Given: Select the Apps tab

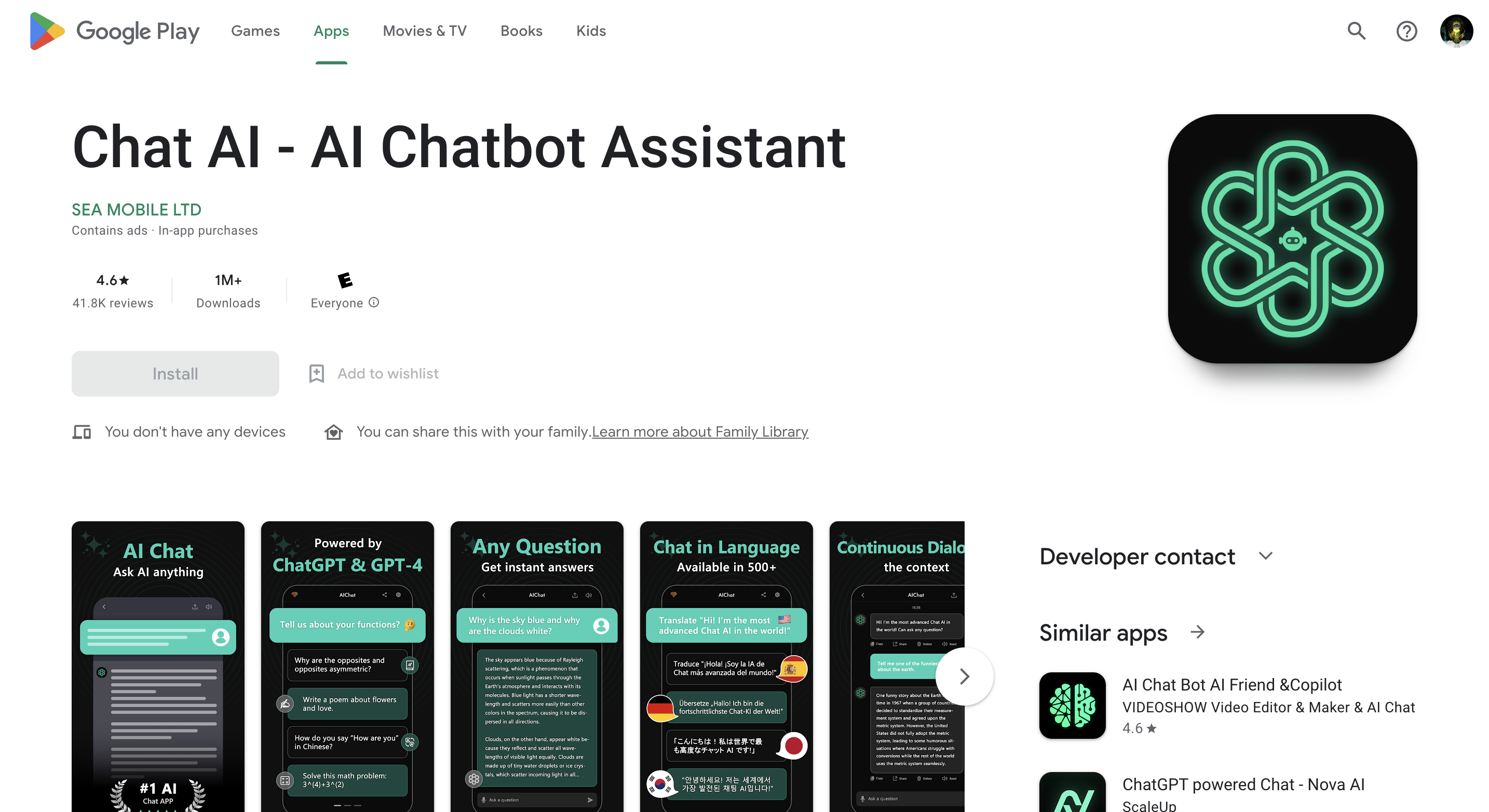Looking at the screenshot, I should coord(331,30).
